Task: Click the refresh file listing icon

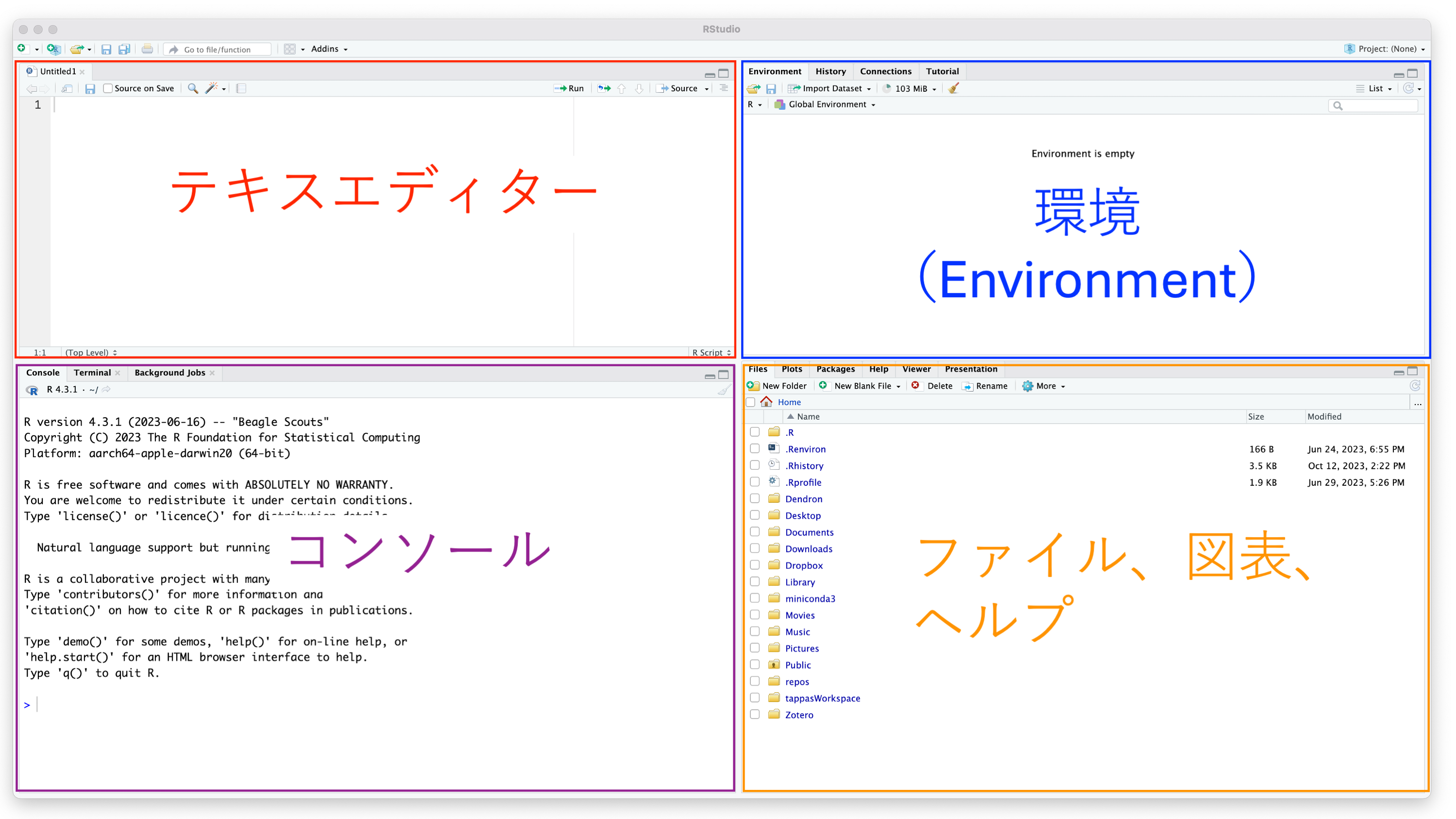Action: [x=1415, y=386]
